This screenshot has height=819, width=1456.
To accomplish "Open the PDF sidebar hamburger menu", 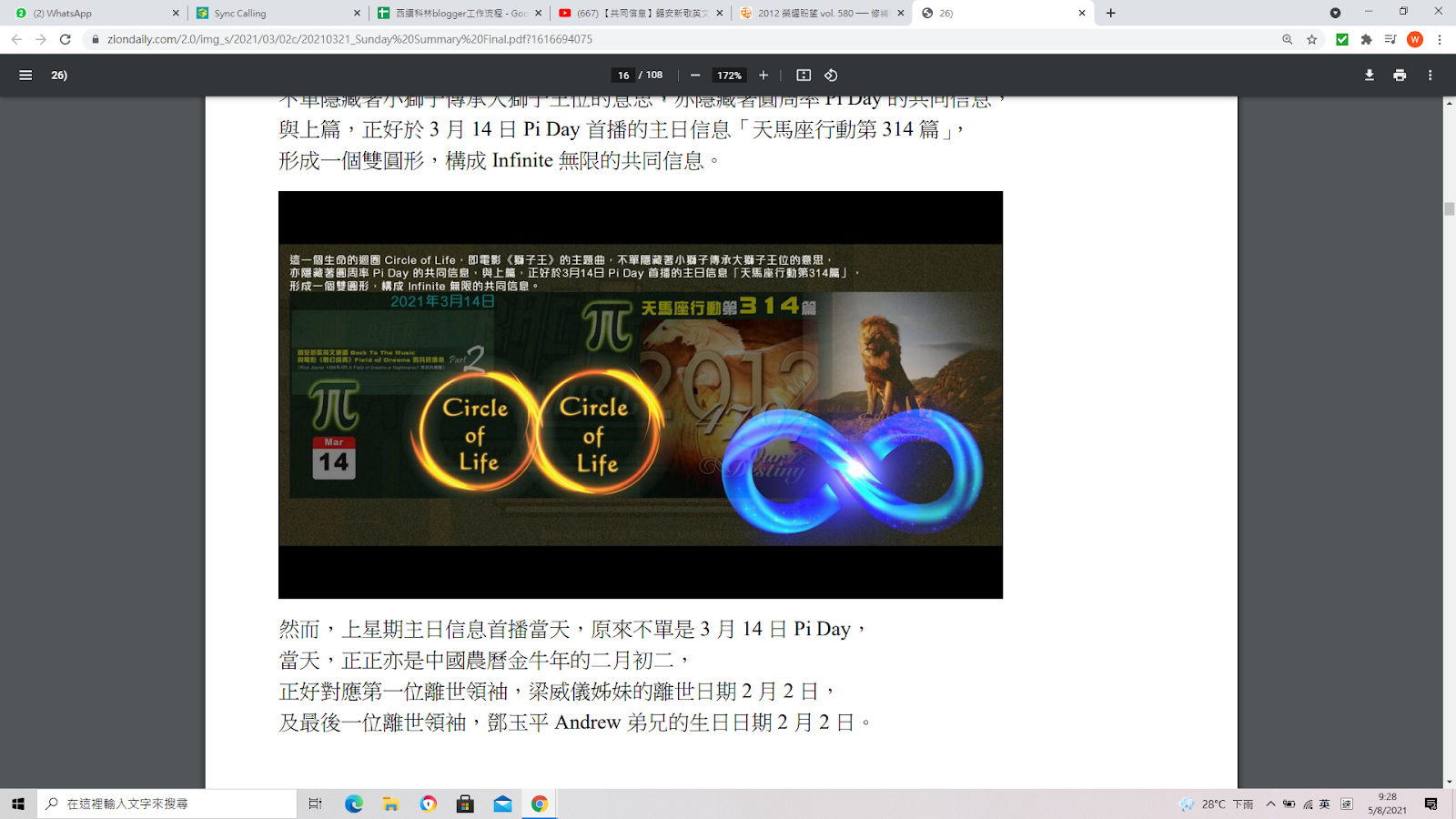I will pyautogui.click(x=25, y=76).
